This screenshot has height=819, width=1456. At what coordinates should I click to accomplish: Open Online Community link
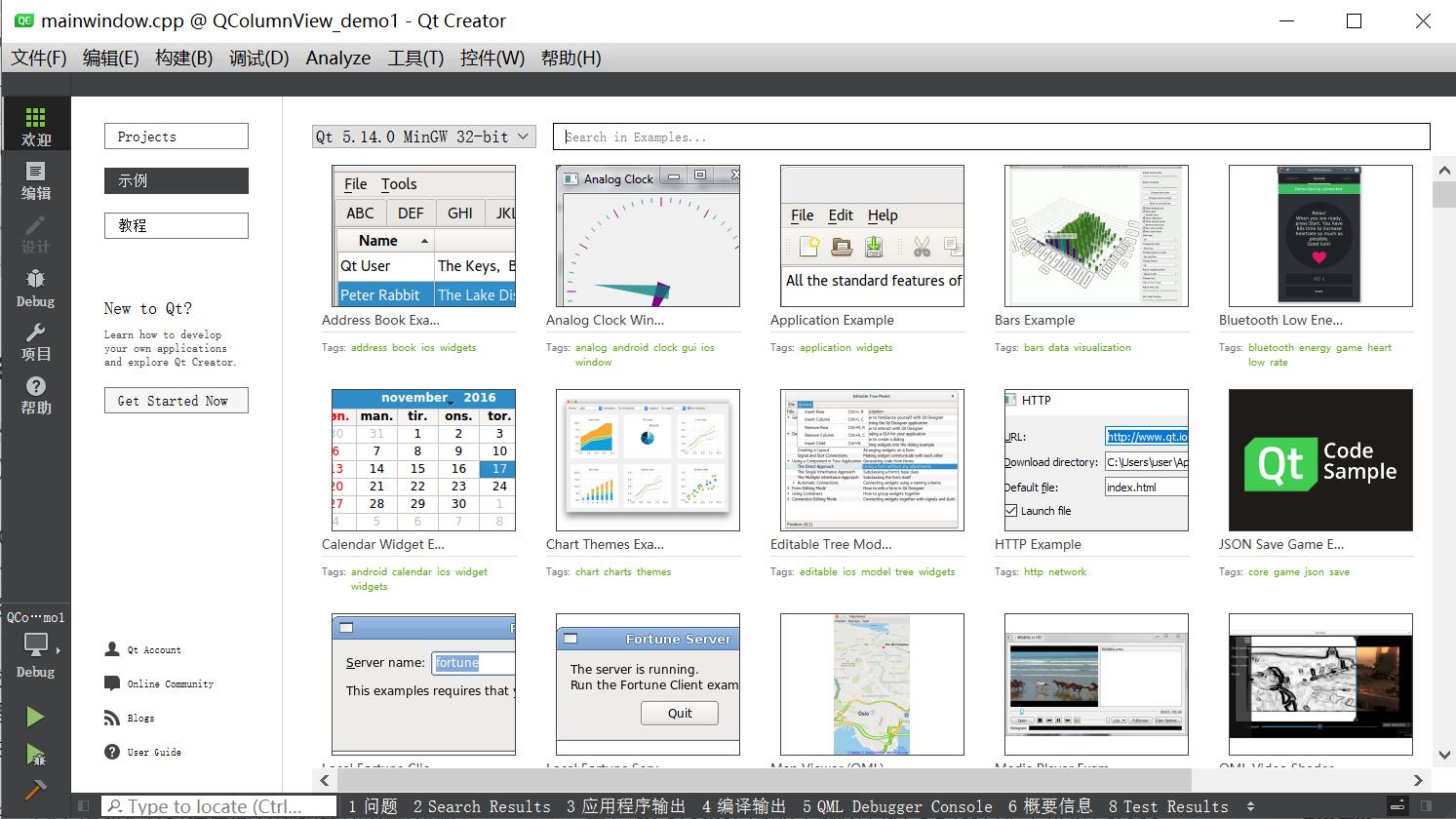(171, 683)
